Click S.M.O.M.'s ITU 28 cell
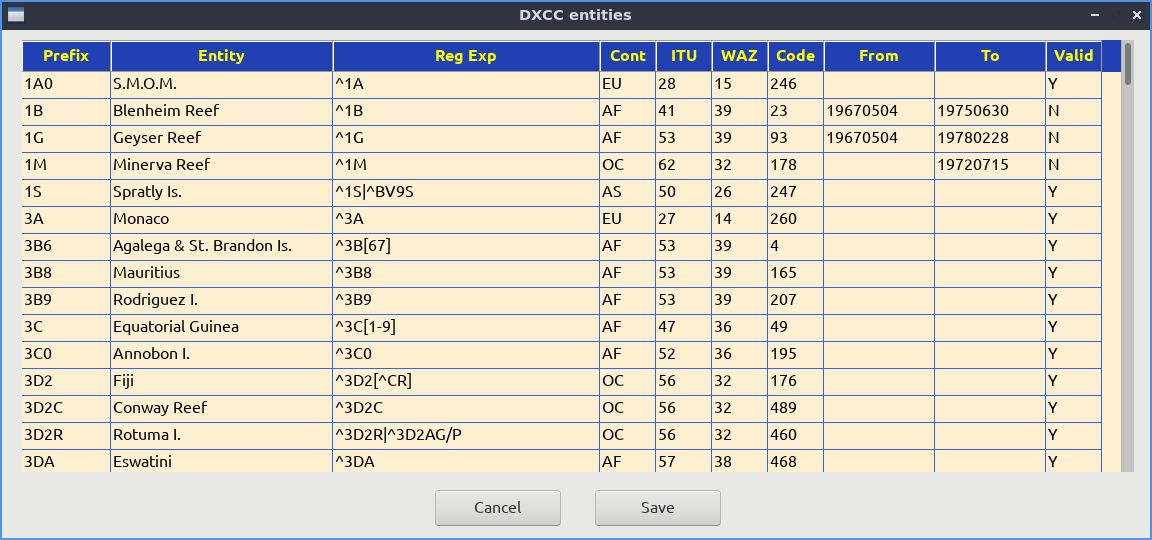Viewport: 1152px width, 540px height. pos(683,84)
